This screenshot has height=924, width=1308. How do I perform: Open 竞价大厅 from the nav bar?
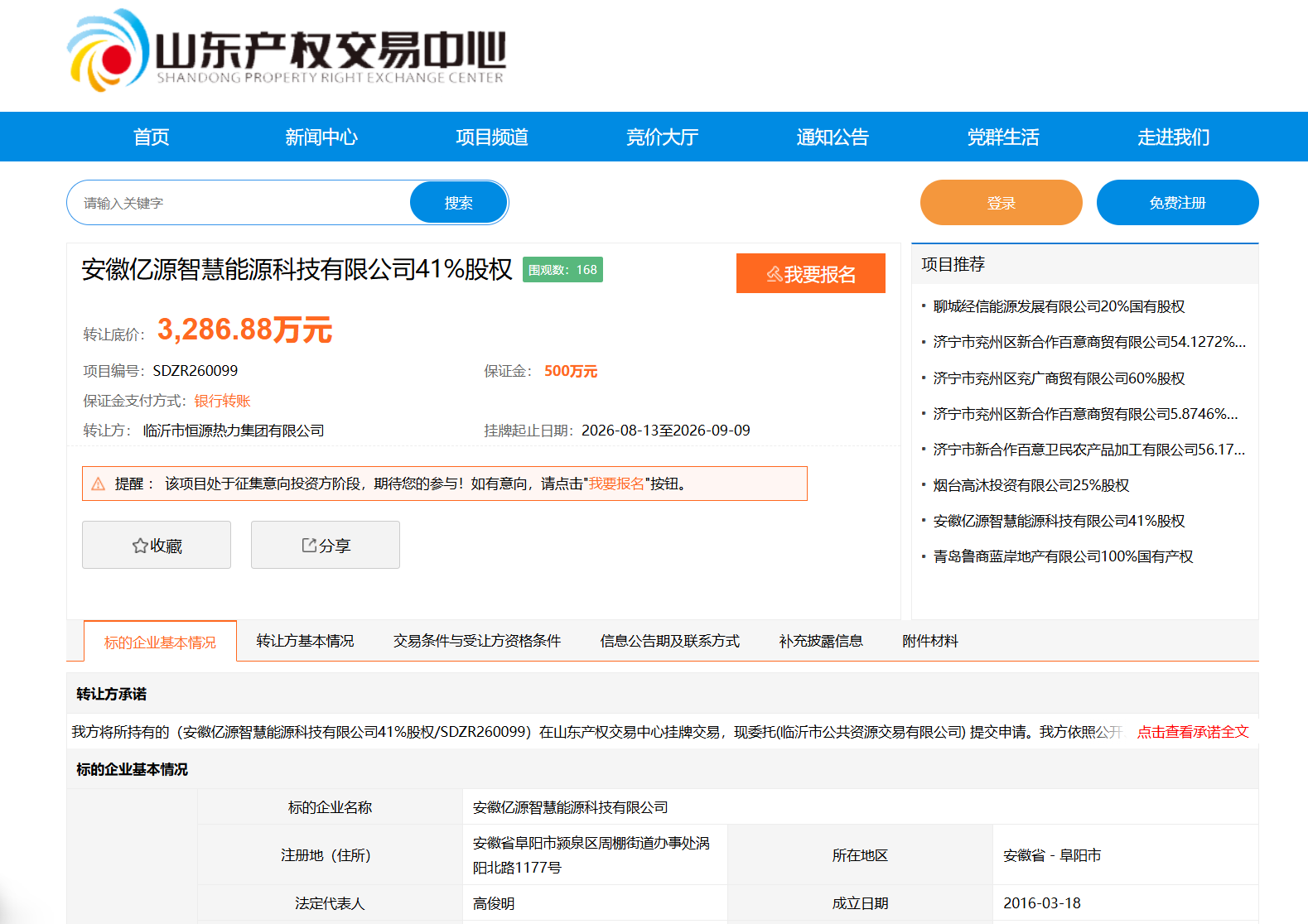[663, 137]
